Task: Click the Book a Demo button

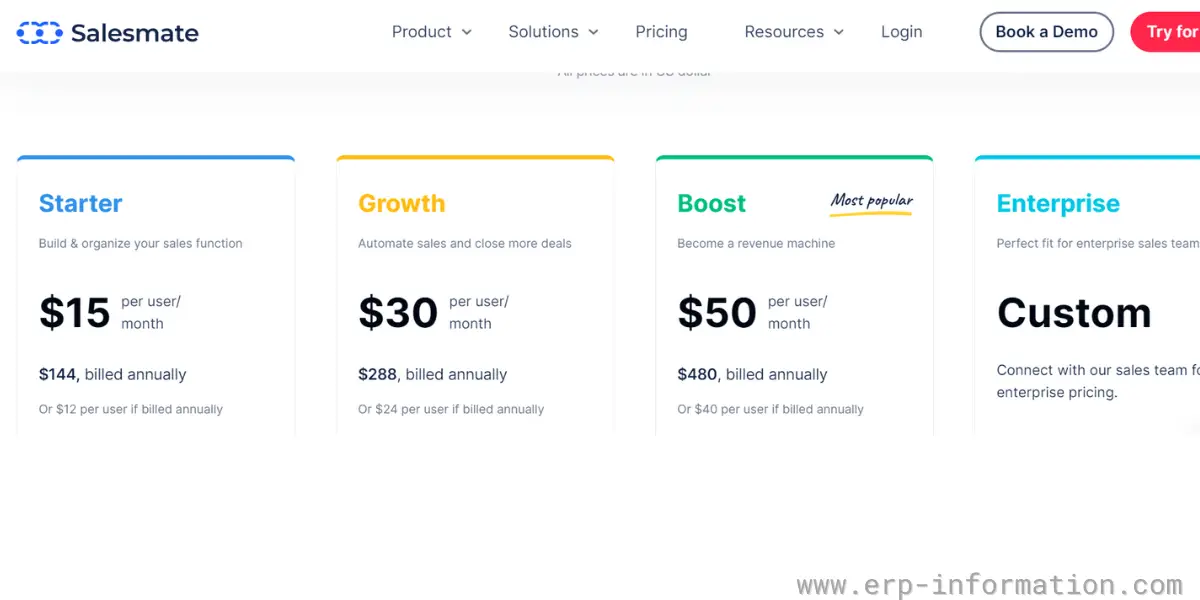Action: pos(1046,32)
